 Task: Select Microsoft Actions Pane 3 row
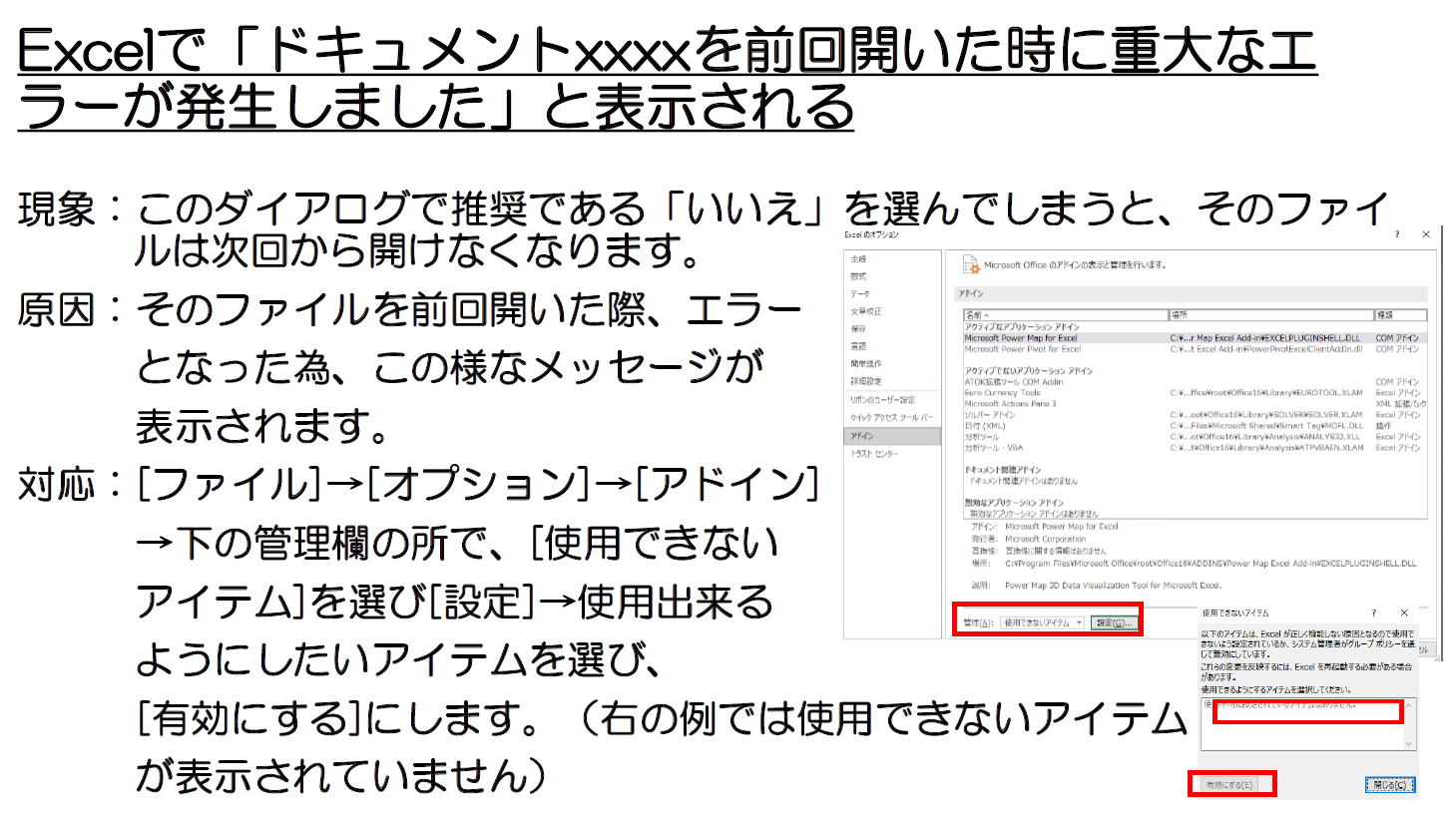pyautogui.click(x=1195, y=404)
